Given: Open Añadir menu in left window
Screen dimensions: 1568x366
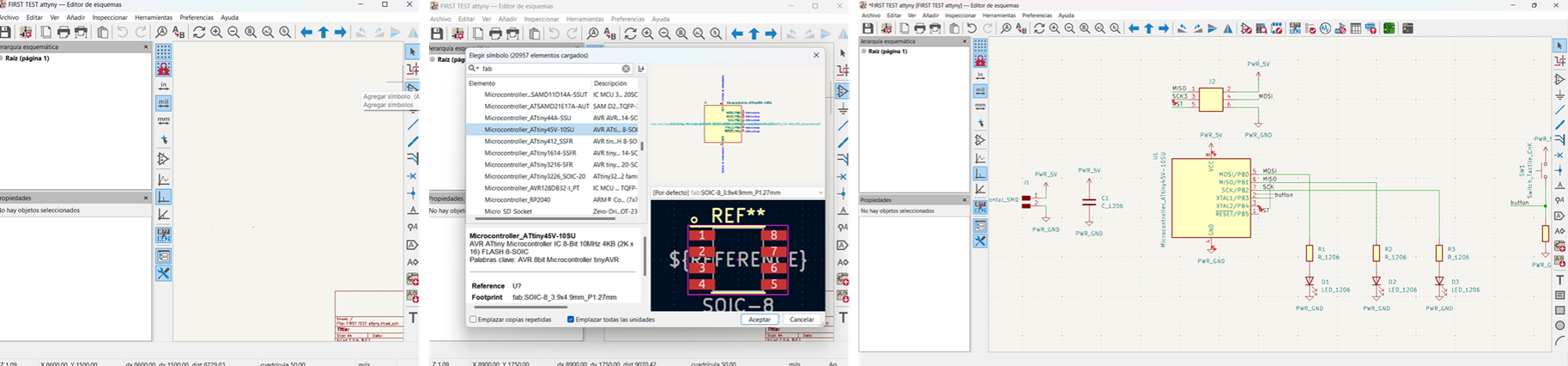Looking at the screenshot, I should click(76, 17).
